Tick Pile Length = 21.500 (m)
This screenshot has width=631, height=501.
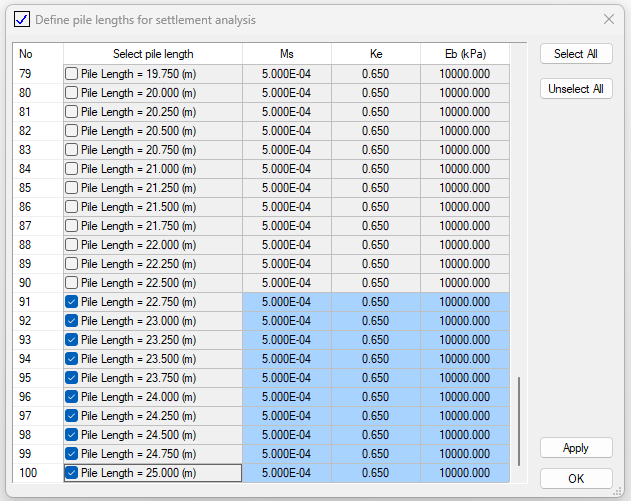(71, 206)
